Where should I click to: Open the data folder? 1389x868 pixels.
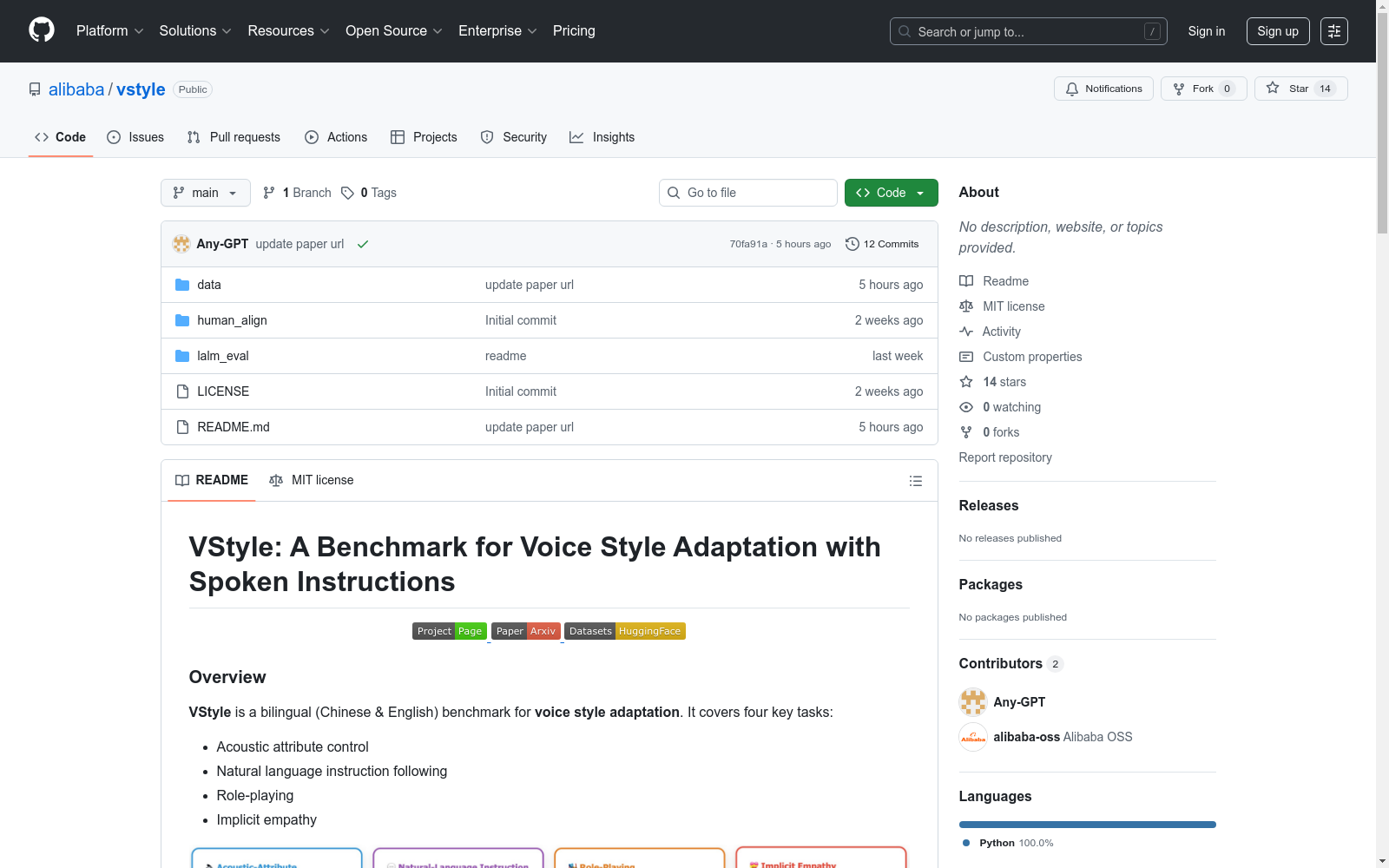coord(209,285)
